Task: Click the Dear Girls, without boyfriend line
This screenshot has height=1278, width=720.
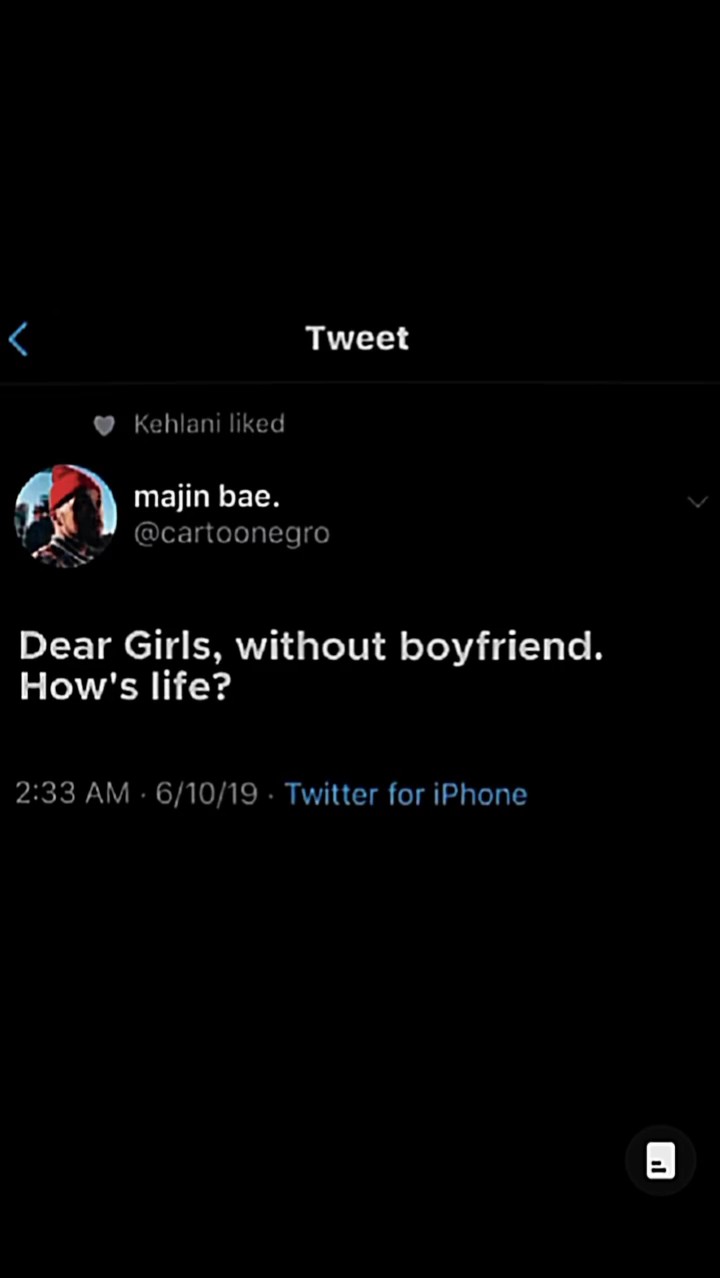Action: pos(311,646)
